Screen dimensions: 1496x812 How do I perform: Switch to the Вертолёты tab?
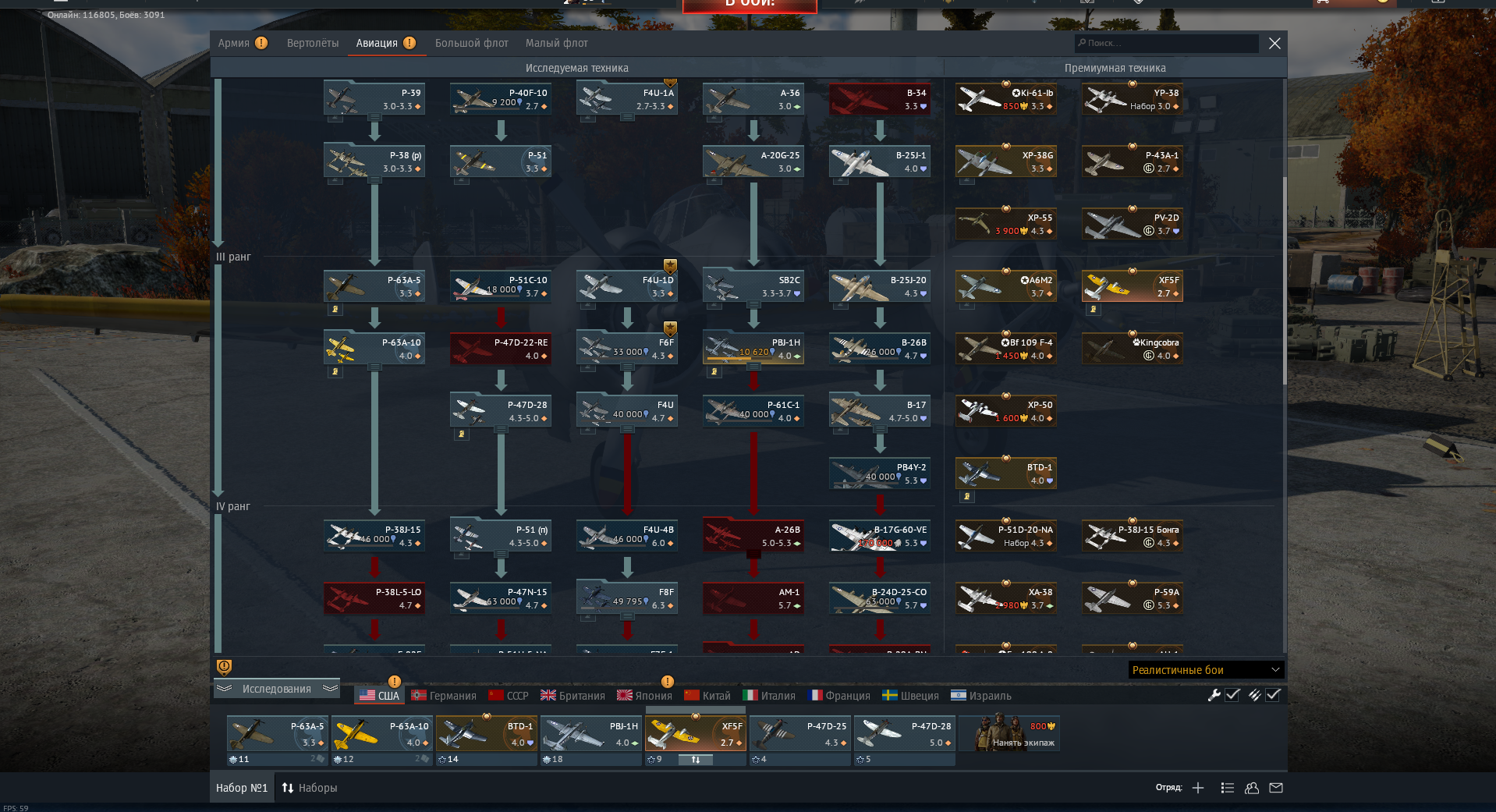pos(313,43)
